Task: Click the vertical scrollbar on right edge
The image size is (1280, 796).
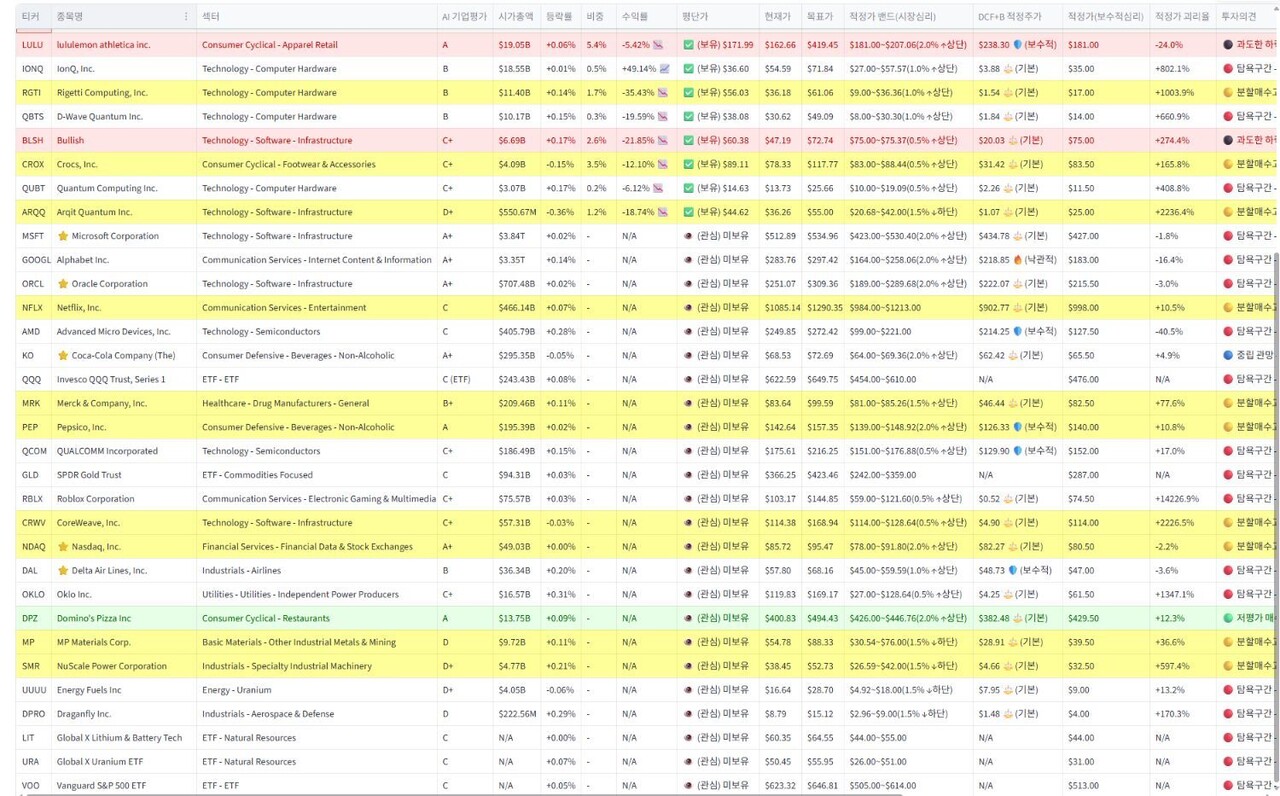Action: [1275, 400]
